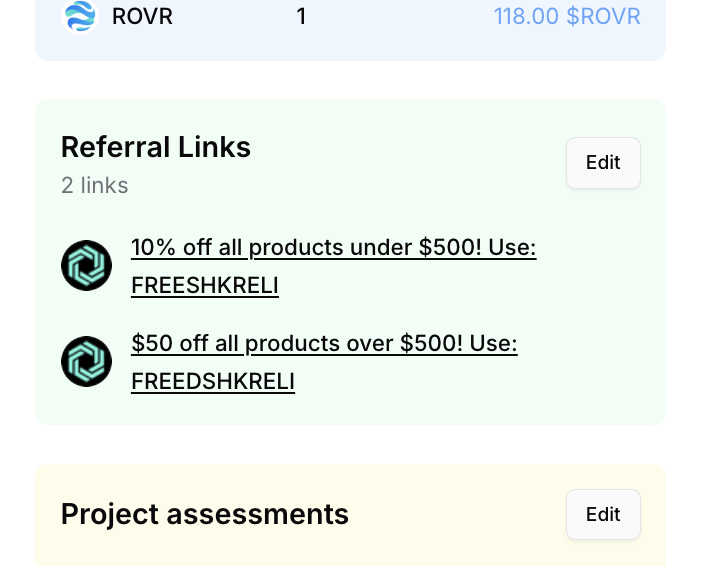Open the $50 off products over $500 link
The height and width of the screenshot is (566, 712).
(x=324, y=362)
